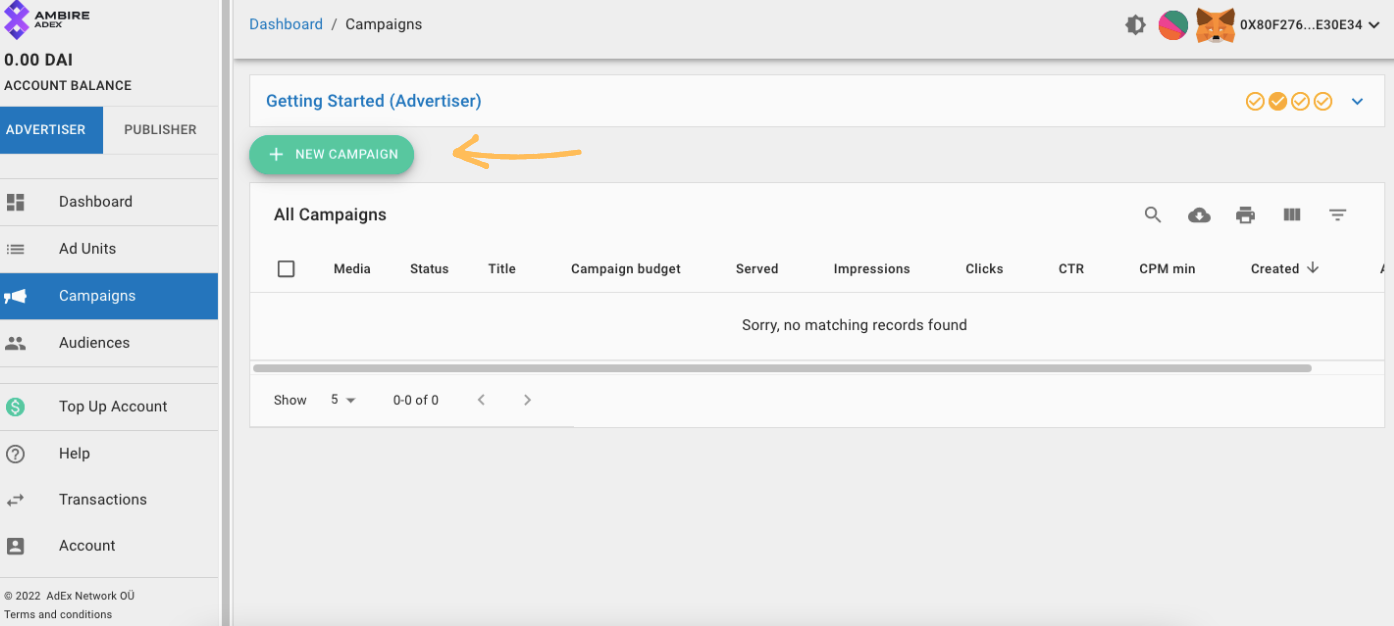Screen dimensions: 1394x626
Task: Open the rows-per-page dropdown showing 5
Action: (343, 400)
